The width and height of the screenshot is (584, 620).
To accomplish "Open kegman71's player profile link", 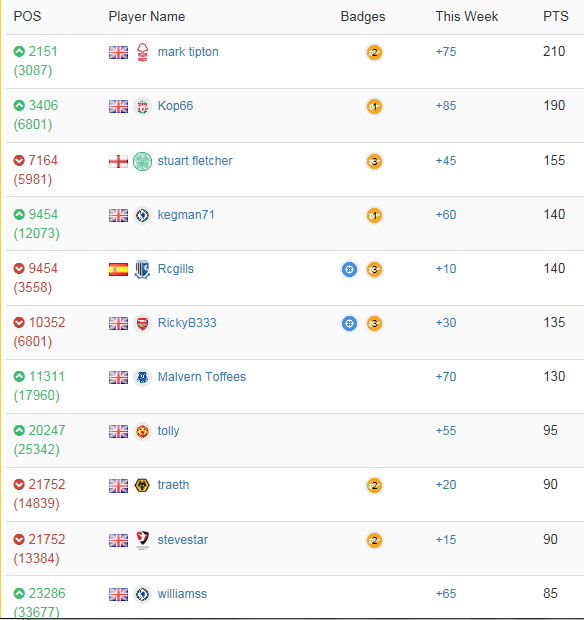I will click(x=186, y=215).
